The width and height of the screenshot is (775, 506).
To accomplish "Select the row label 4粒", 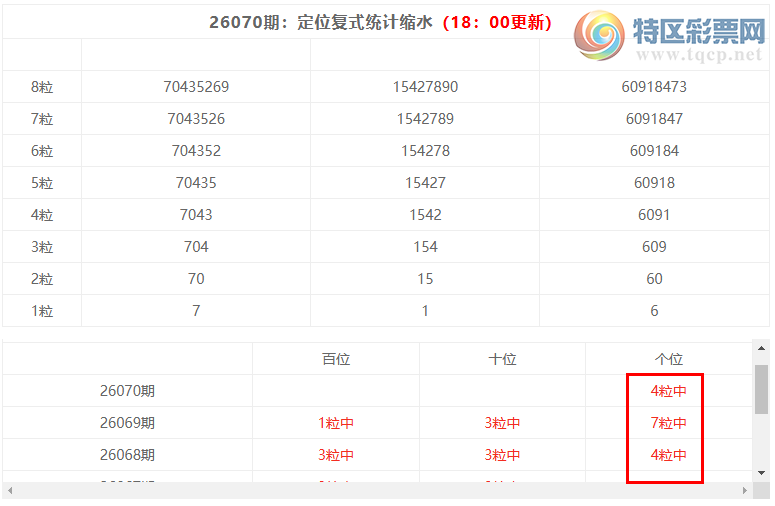I will click(42, 215).
